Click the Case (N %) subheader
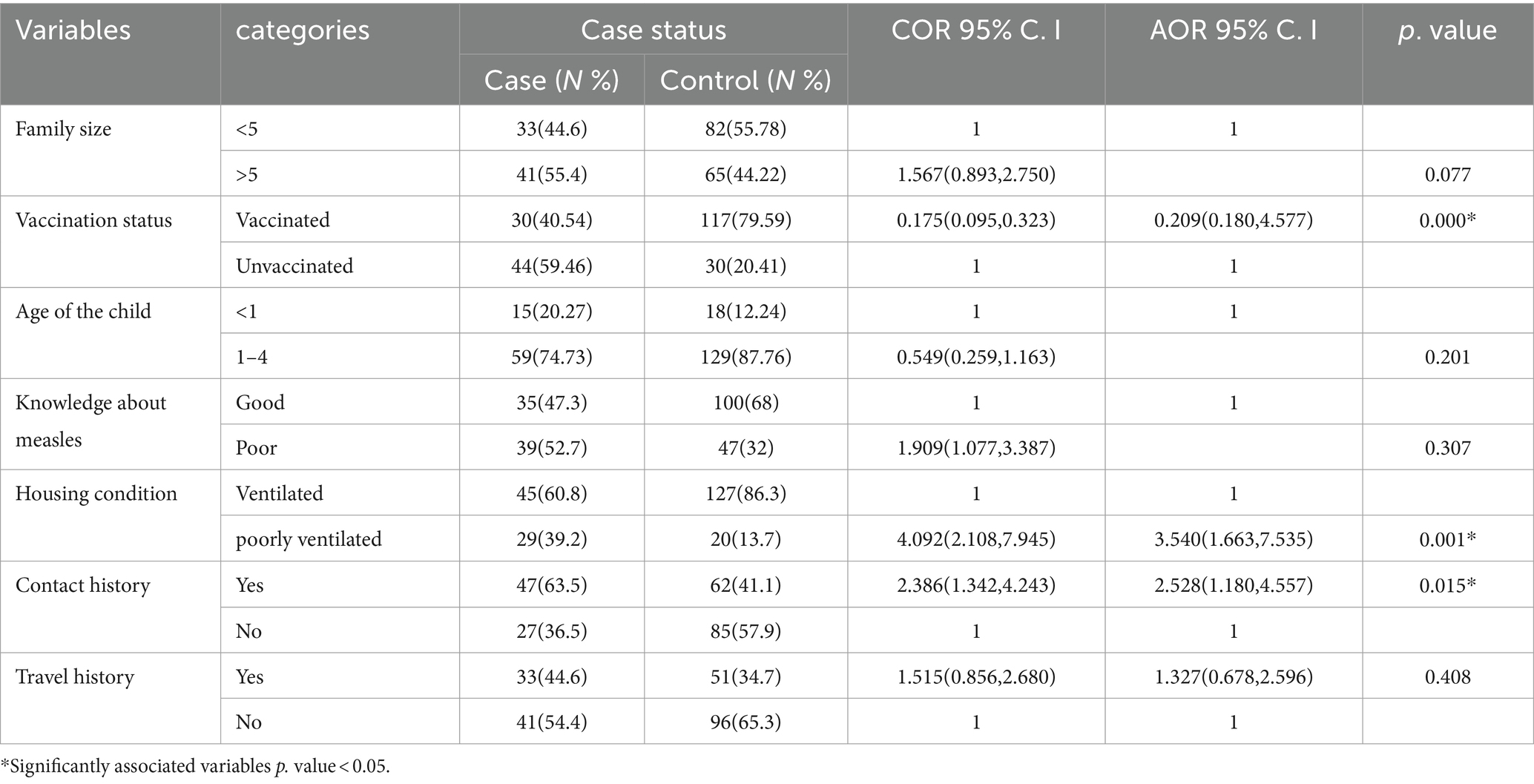The width and height of the screenshot is (1534, 784). pyautogui.click(x=552, y=80)
